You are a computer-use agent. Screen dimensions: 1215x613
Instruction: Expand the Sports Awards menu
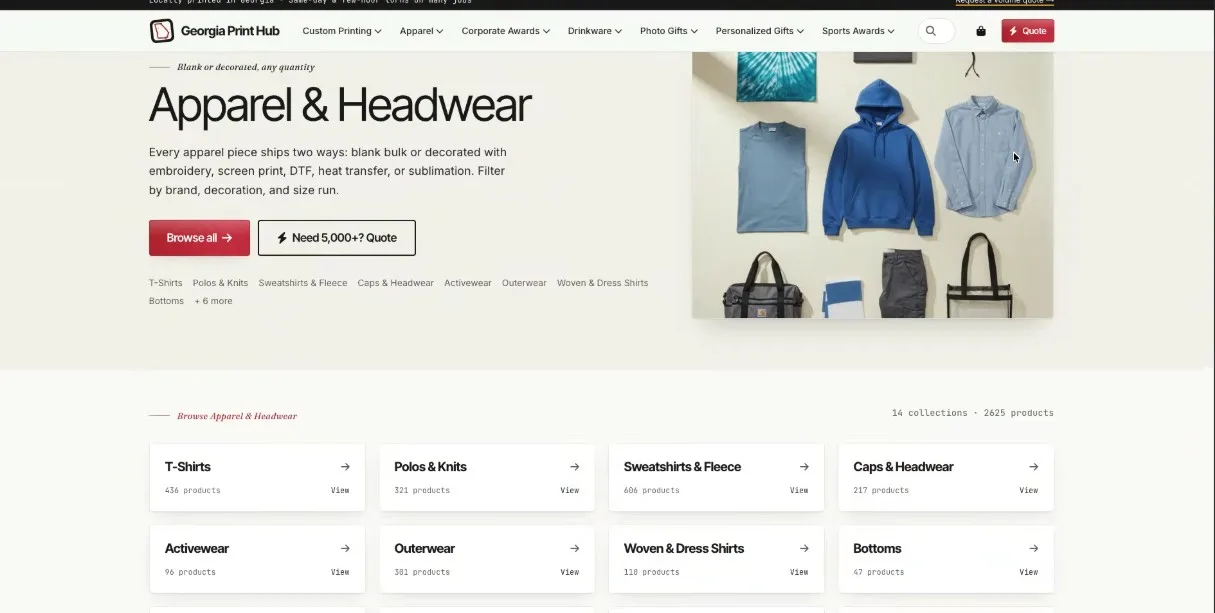858,31
